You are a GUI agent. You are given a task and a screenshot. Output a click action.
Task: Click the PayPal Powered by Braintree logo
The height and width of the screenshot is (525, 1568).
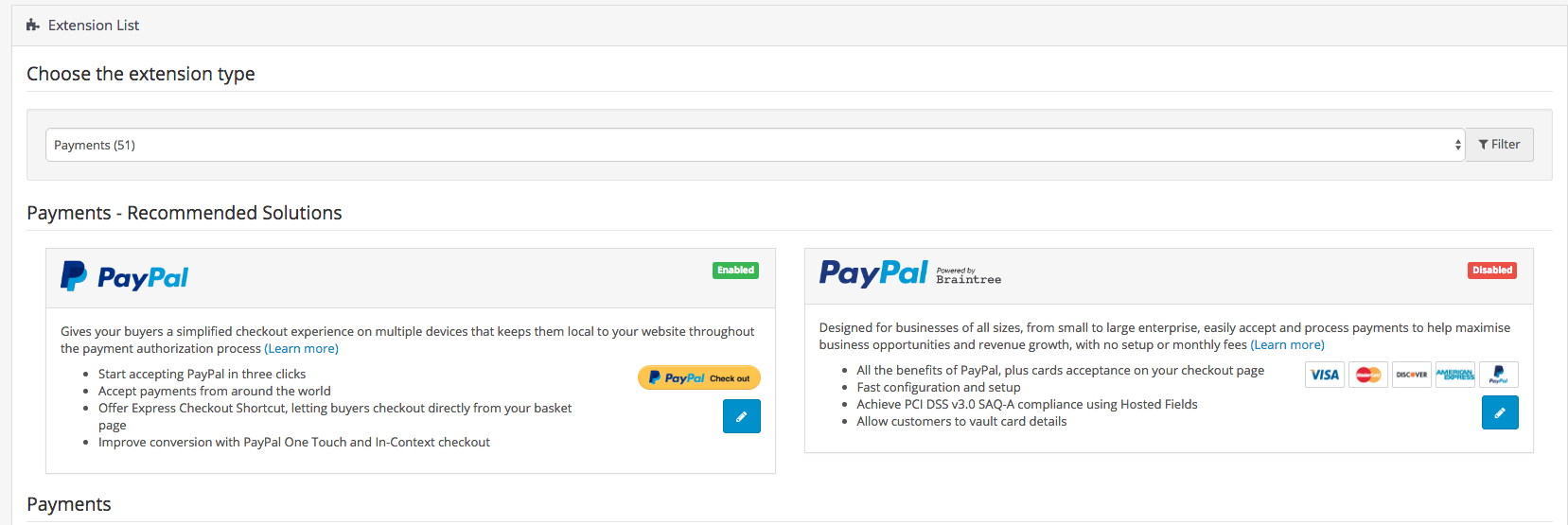coord(910,273)
